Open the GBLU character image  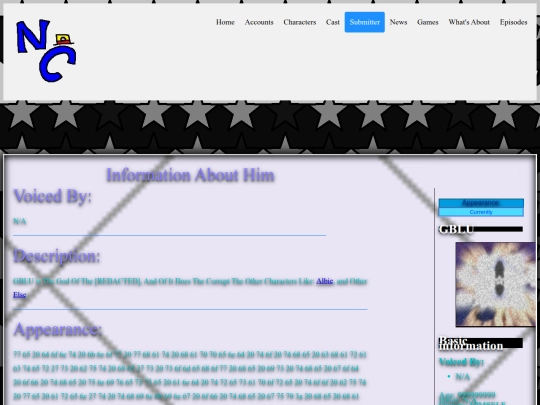(496, 284)
